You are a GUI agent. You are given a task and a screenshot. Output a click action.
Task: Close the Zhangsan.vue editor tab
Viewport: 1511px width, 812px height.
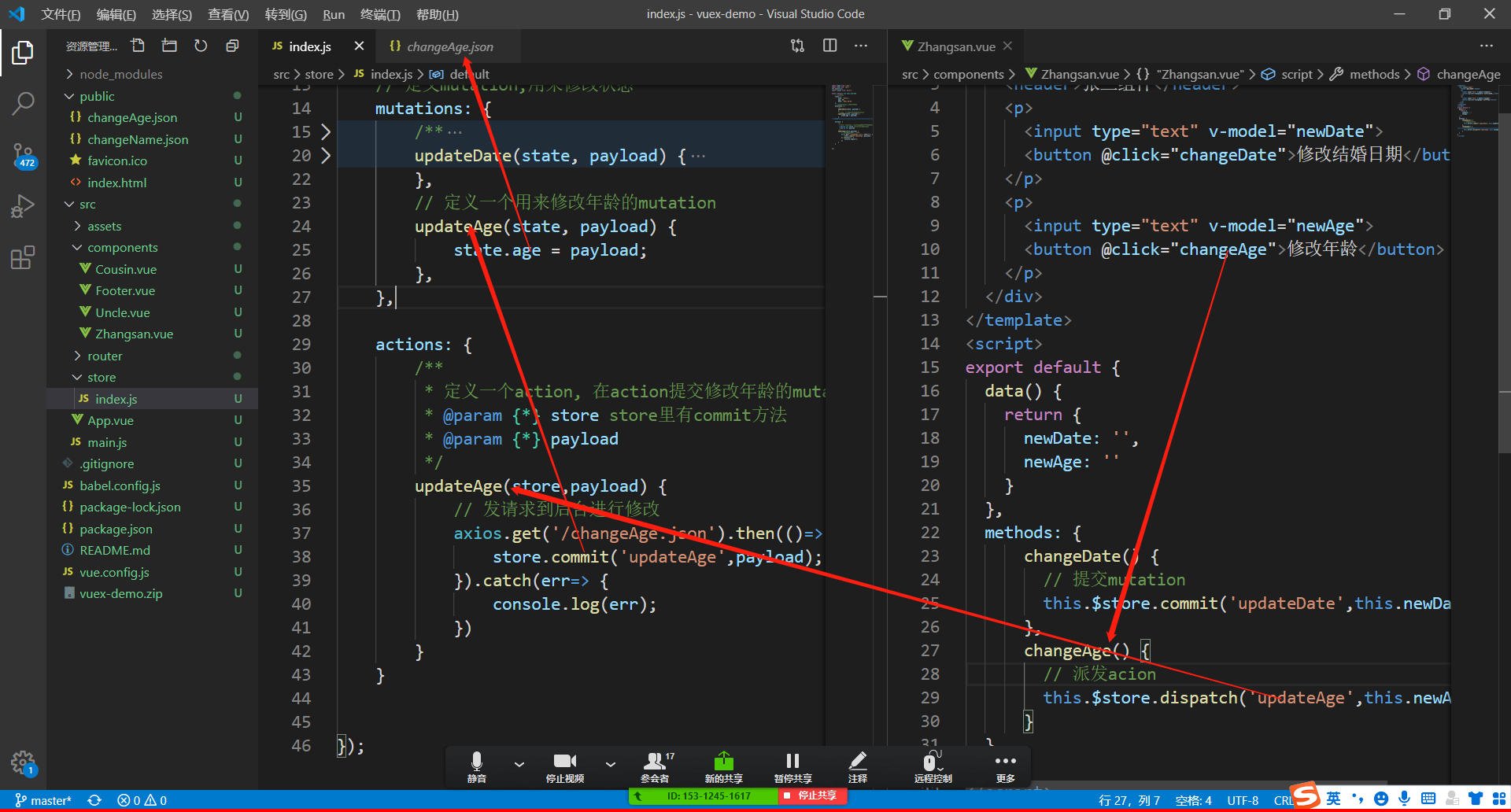[1007, 46]
